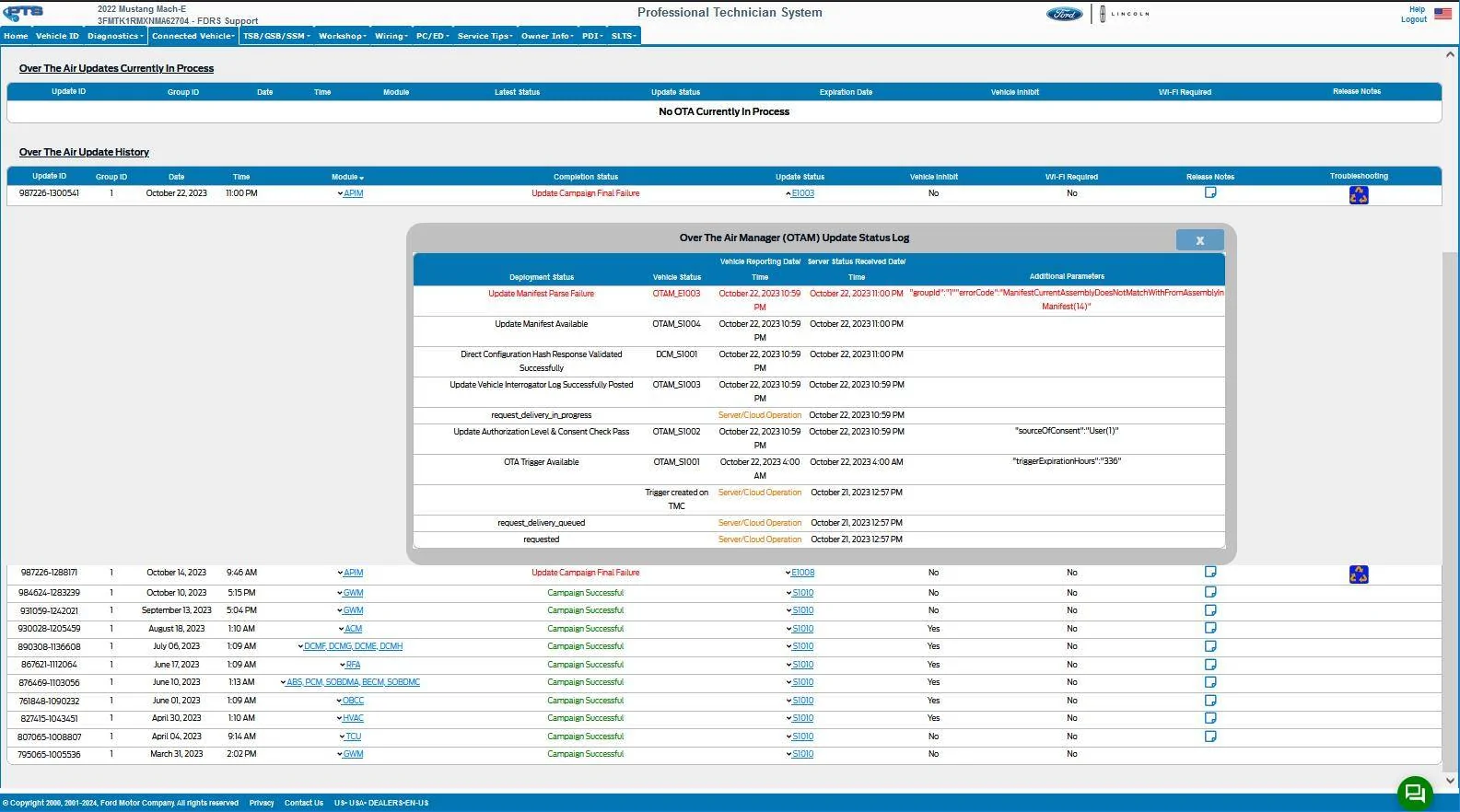Open release notes icon for the ACM update

tap(1210, 628)
